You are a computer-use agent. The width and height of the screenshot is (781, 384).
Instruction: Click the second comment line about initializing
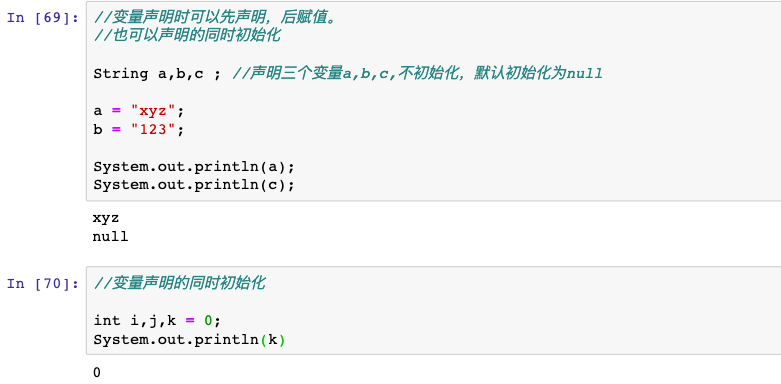(187, 36)
